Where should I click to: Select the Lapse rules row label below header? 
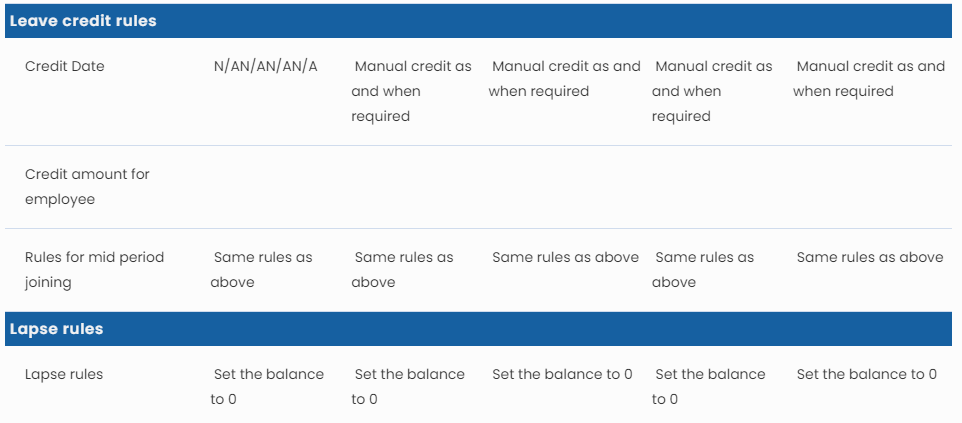click(64, 374)
